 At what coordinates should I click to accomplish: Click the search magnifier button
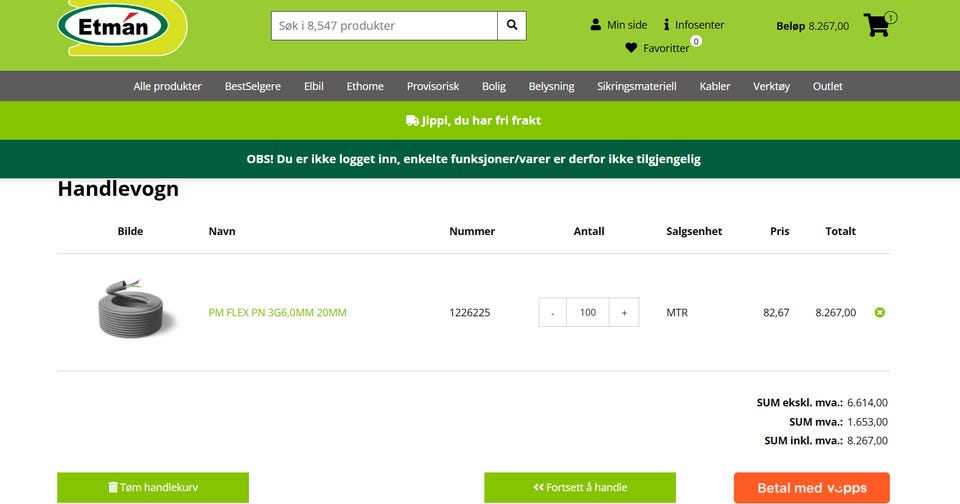(x=512, y=26)
